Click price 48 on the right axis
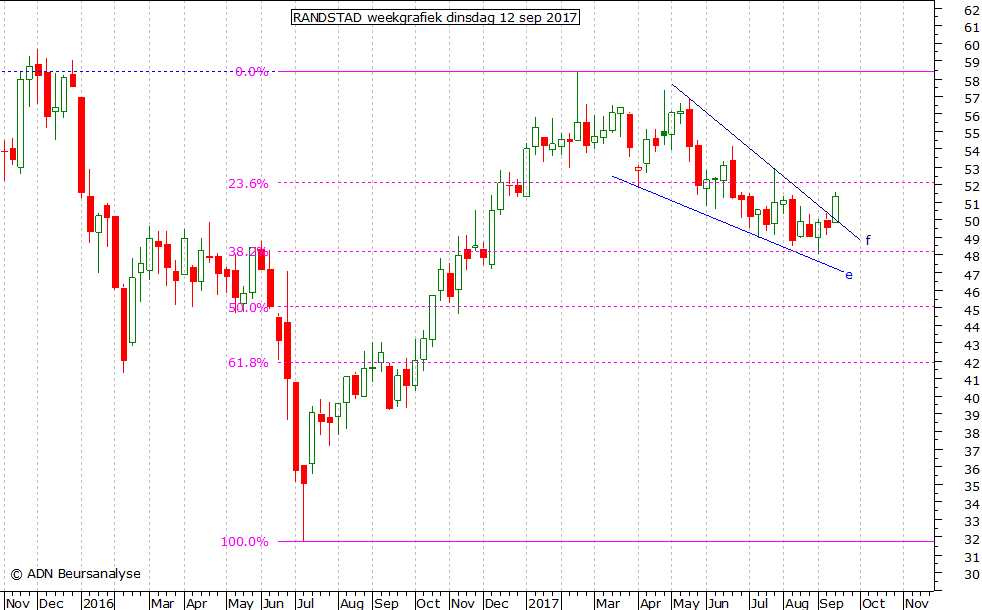 [972, 257]
